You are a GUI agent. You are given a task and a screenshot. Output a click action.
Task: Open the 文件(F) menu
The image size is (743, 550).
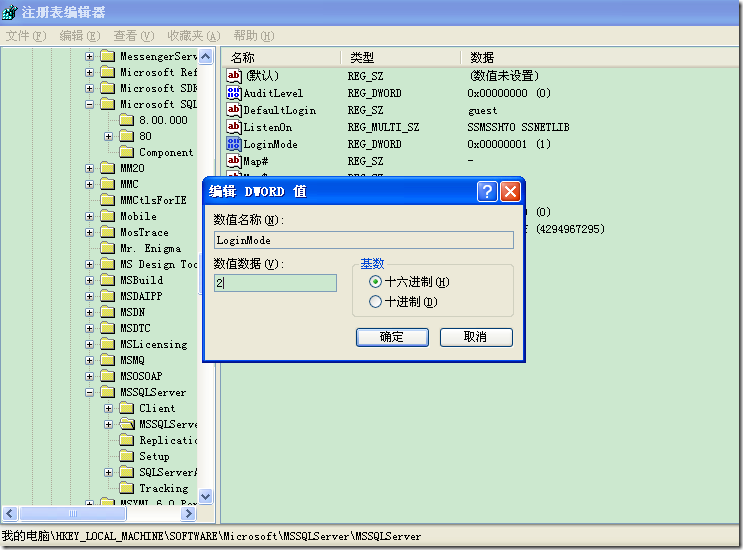[x=26, y=36]
